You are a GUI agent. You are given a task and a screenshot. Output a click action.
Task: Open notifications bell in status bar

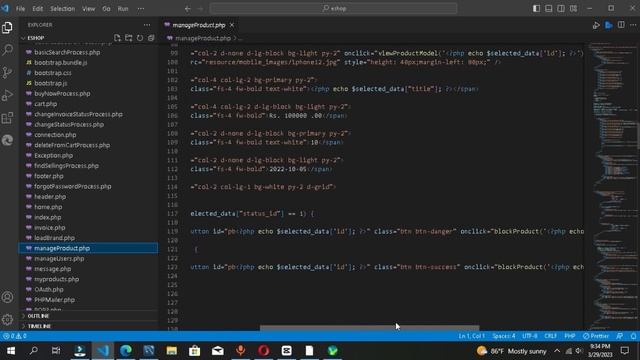[633, 336]
